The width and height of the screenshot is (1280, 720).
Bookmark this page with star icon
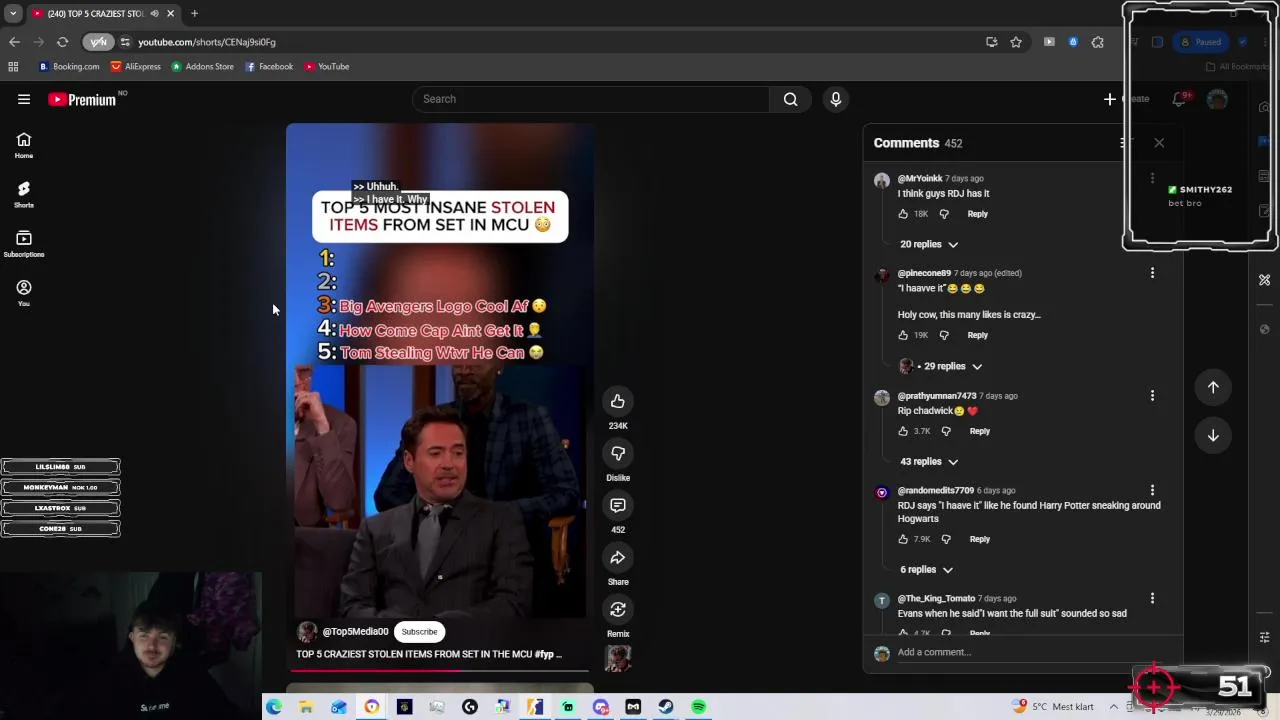(1016, 42)
